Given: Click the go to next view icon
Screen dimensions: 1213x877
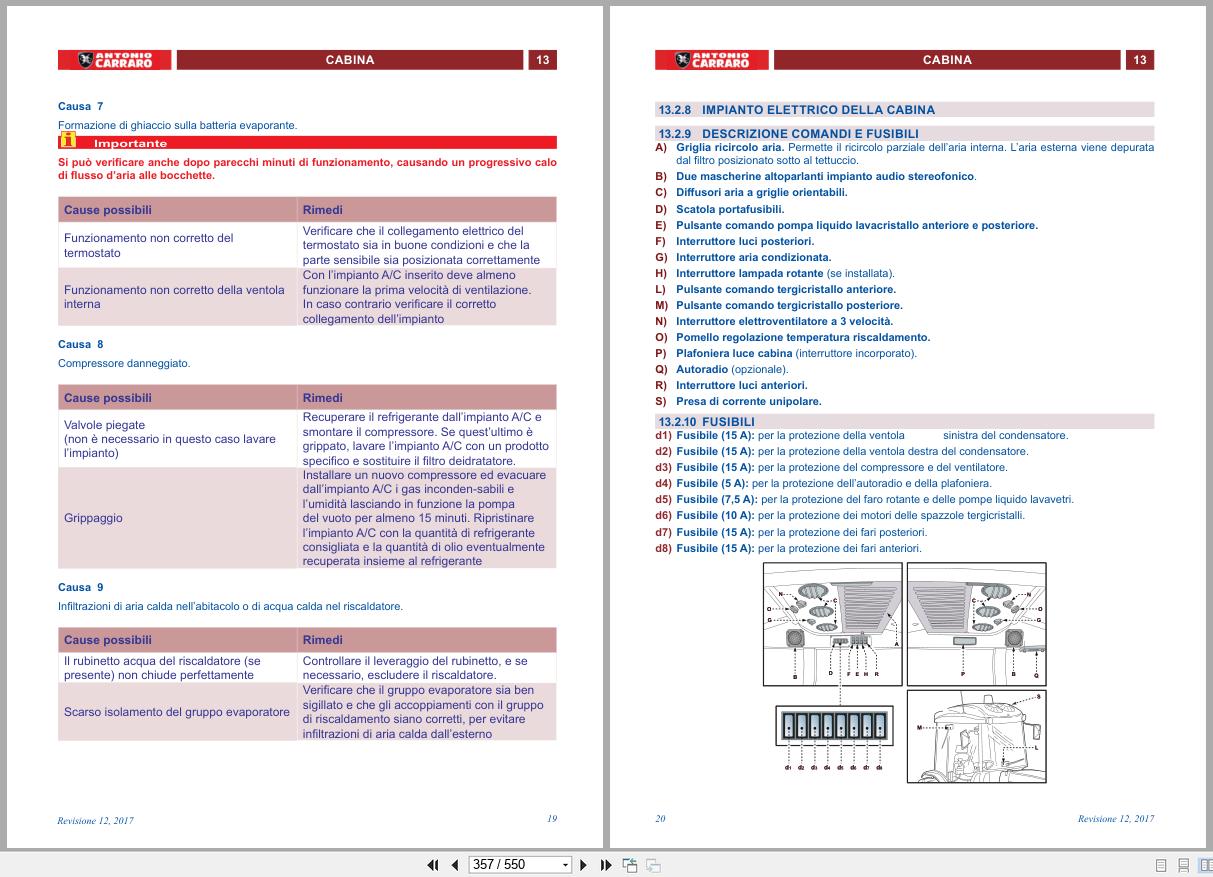Looking at the screenshot, I should (x=653, y=865).
